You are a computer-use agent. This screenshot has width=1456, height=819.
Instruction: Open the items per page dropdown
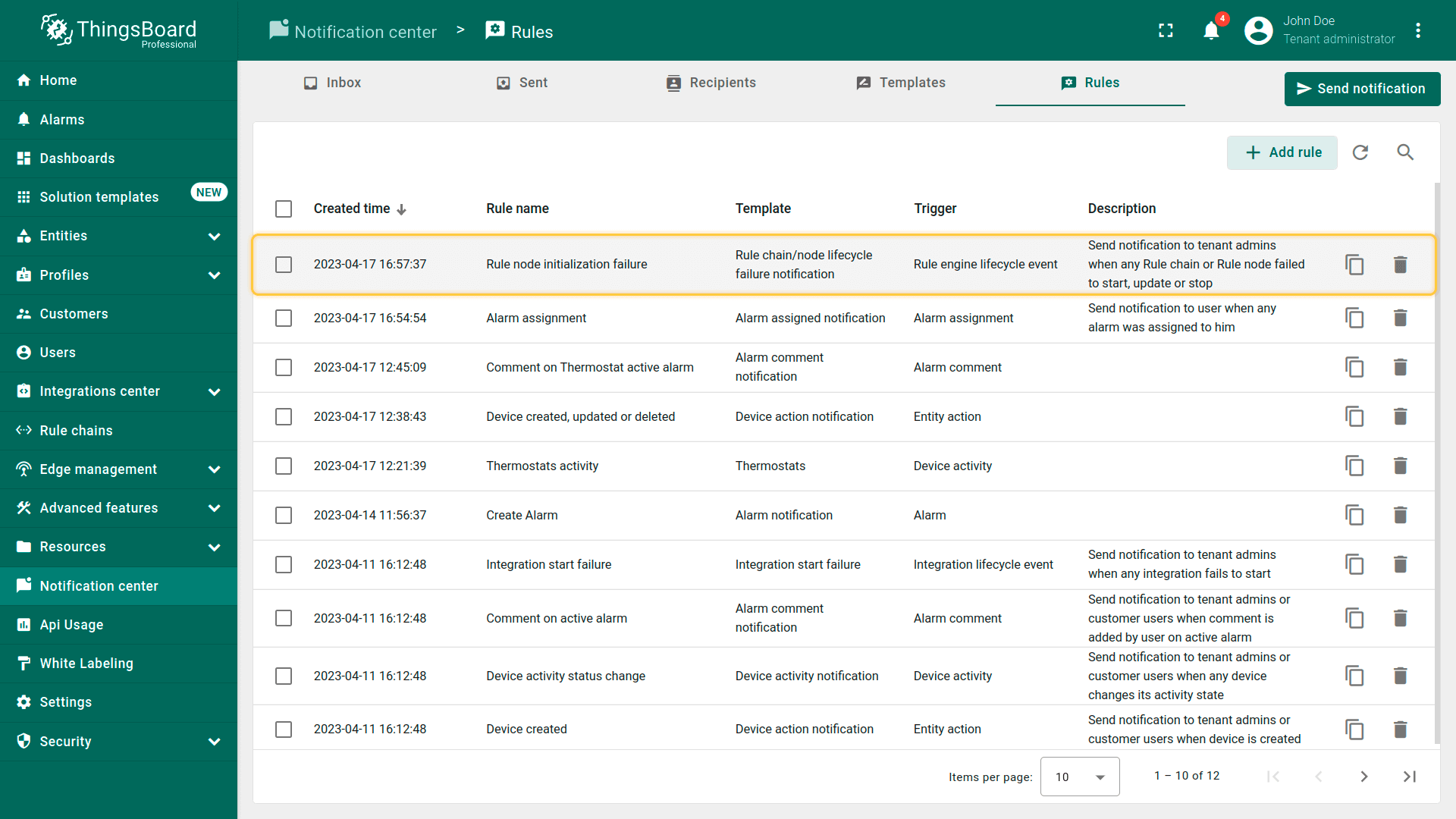1080,777
